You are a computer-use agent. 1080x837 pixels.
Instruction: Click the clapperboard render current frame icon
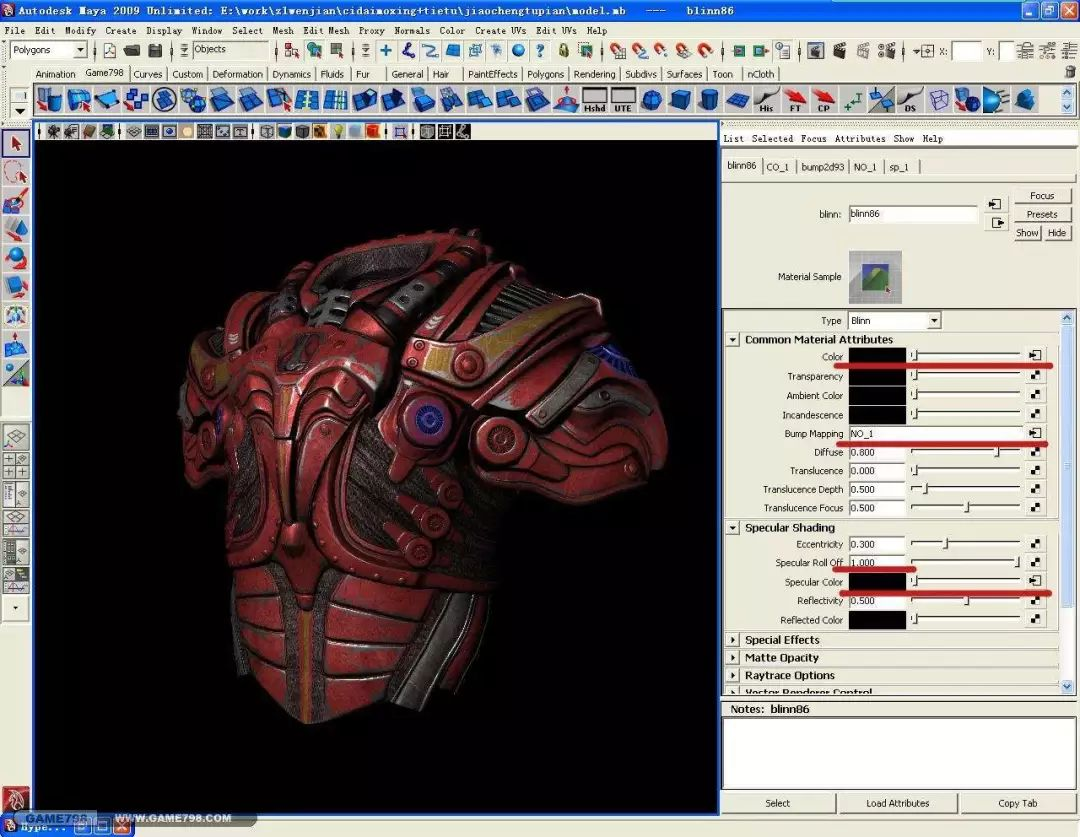[x=840, y=50]
